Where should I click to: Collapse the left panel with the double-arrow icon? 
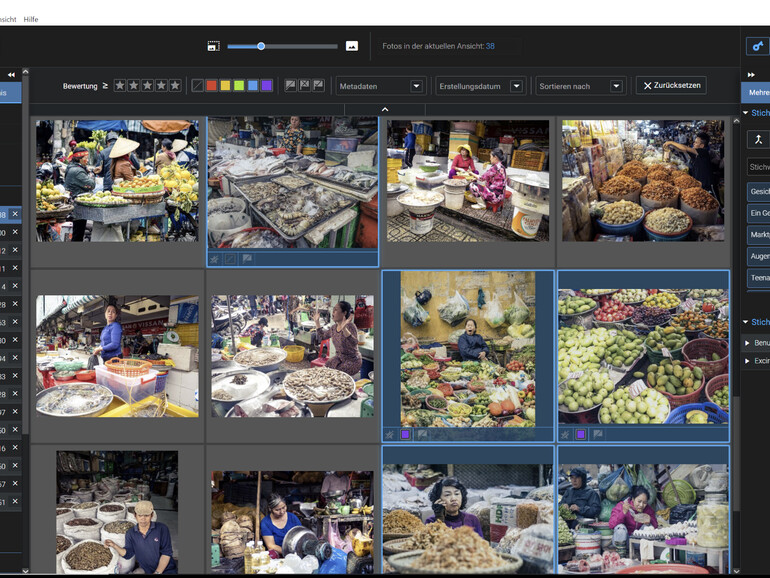pos(11,75)
